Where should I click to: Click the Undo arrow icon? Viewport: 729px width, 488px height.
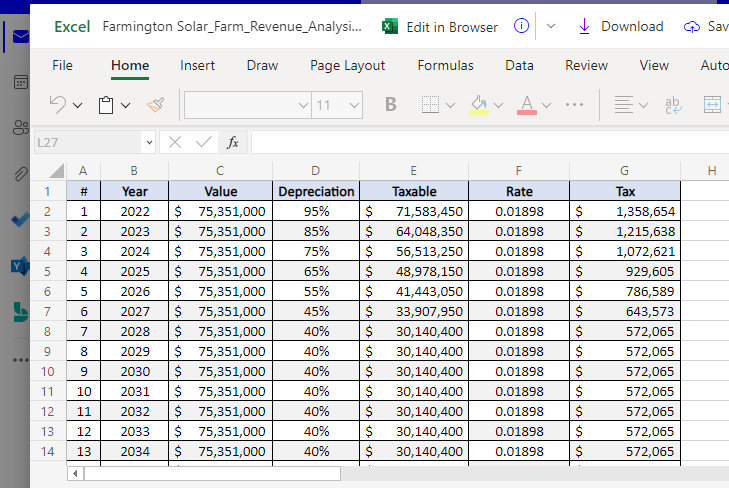58,105
